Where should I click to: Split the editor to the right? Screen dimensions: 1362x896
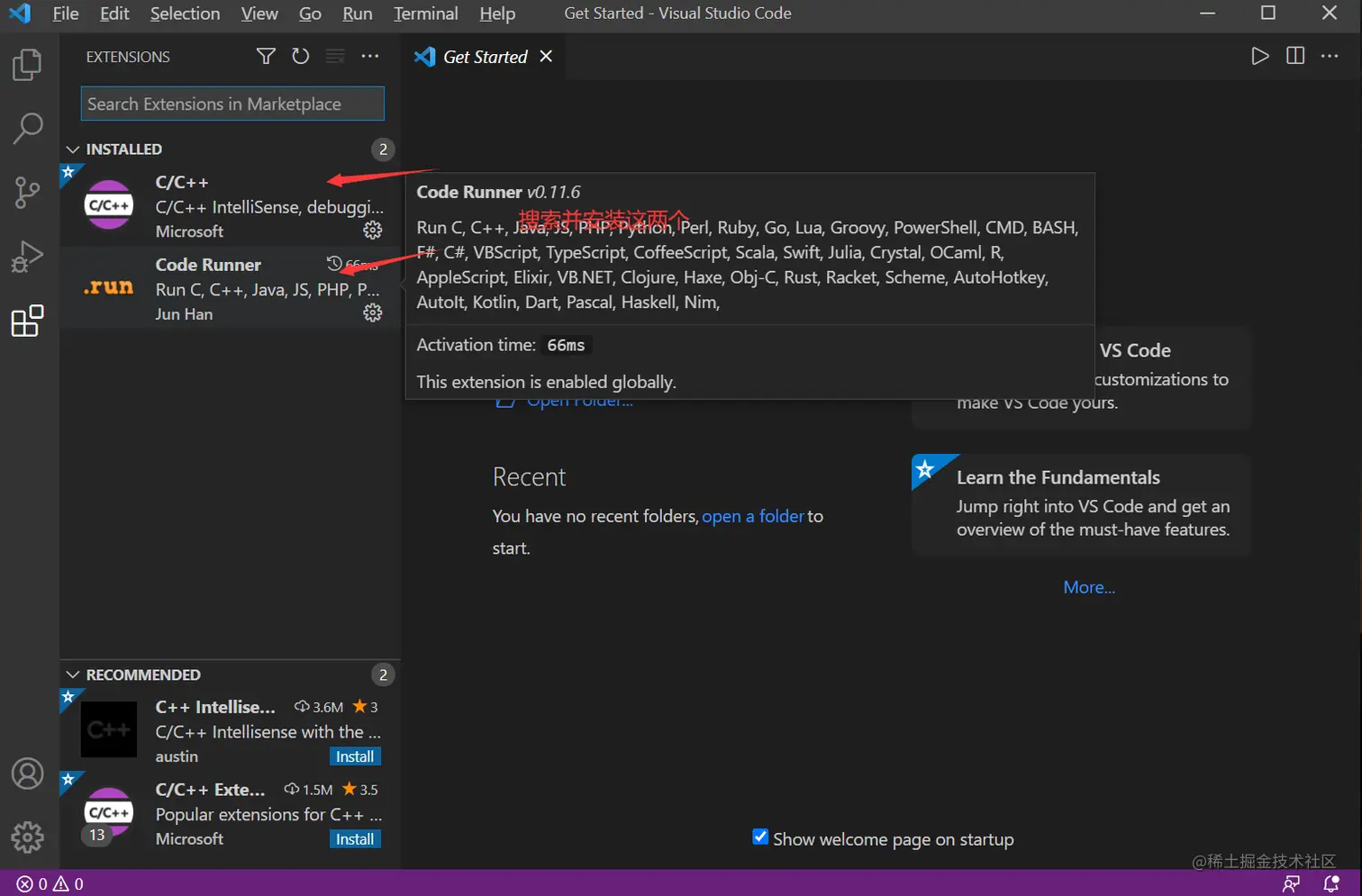[x=1295, y=56]
